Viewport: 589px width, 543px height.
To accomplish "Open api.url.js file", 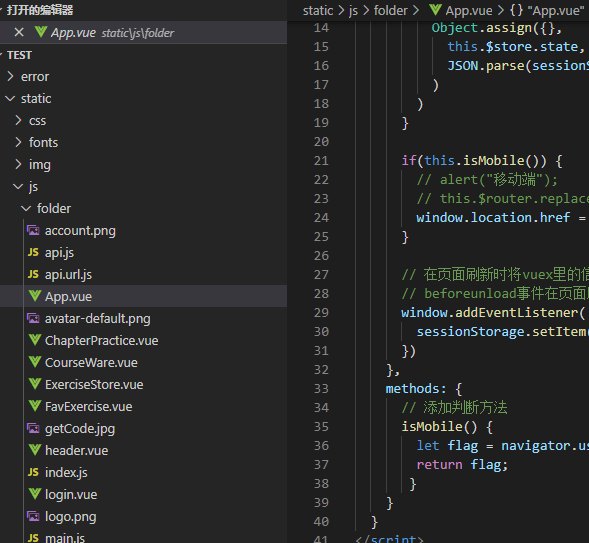I will click(68, 275).
